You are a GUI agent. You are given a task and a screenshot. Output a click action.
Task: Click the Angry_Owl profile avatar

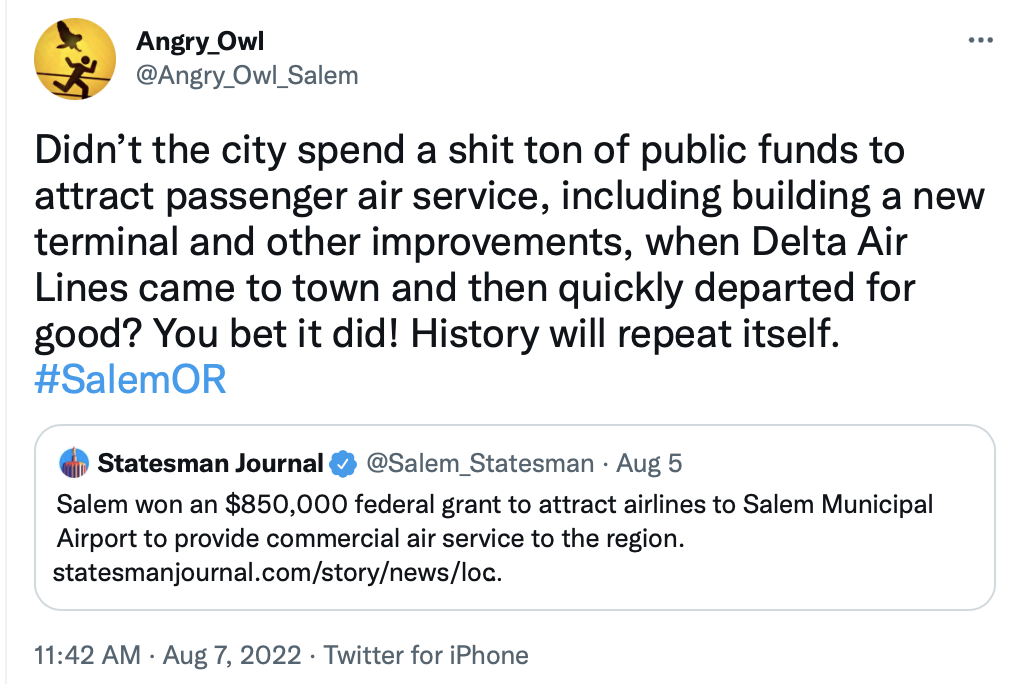(73, 58)
